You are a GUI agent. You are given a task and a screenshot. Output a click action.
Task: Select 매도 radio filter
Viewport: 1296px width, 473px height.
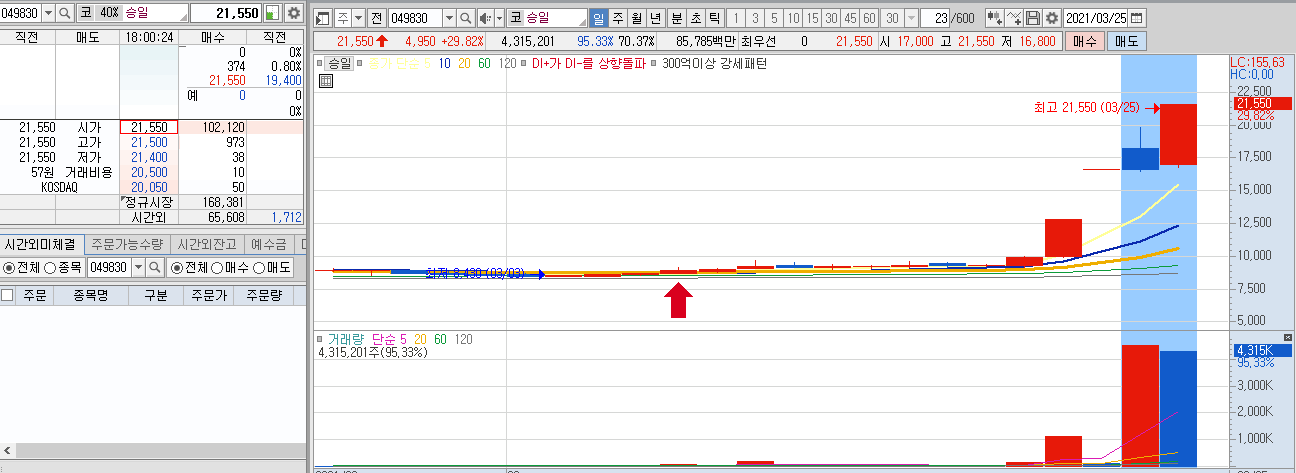(258, 268)
